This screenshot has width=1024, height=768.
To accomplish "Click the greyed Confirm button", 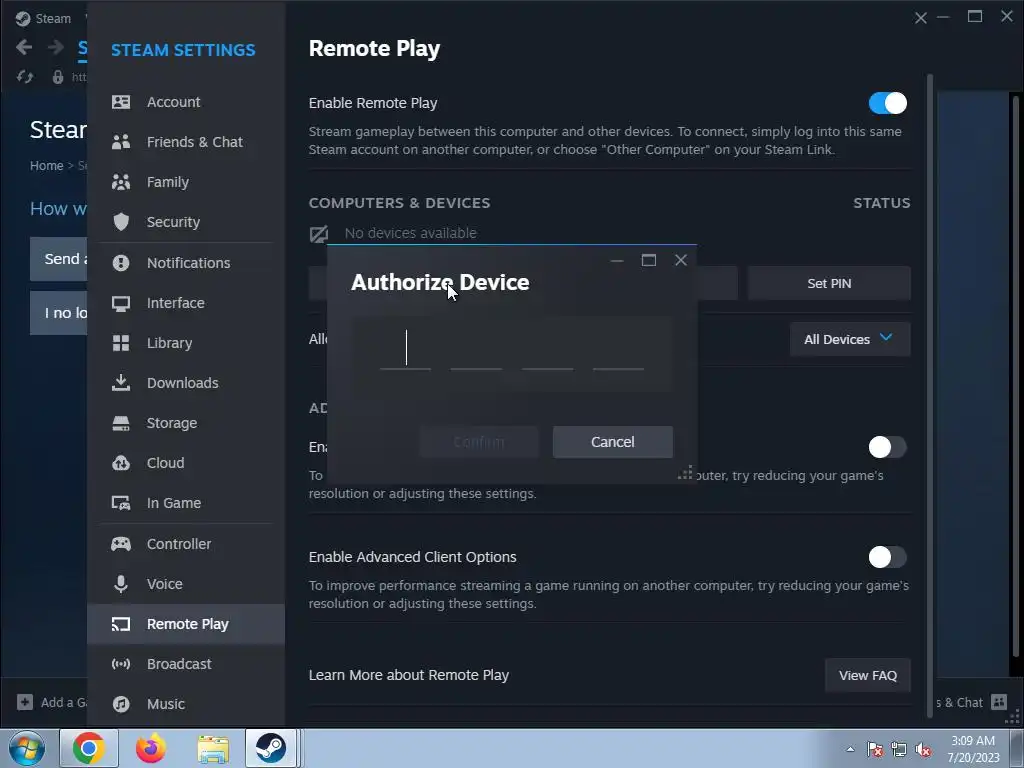I will click(479, 442).
